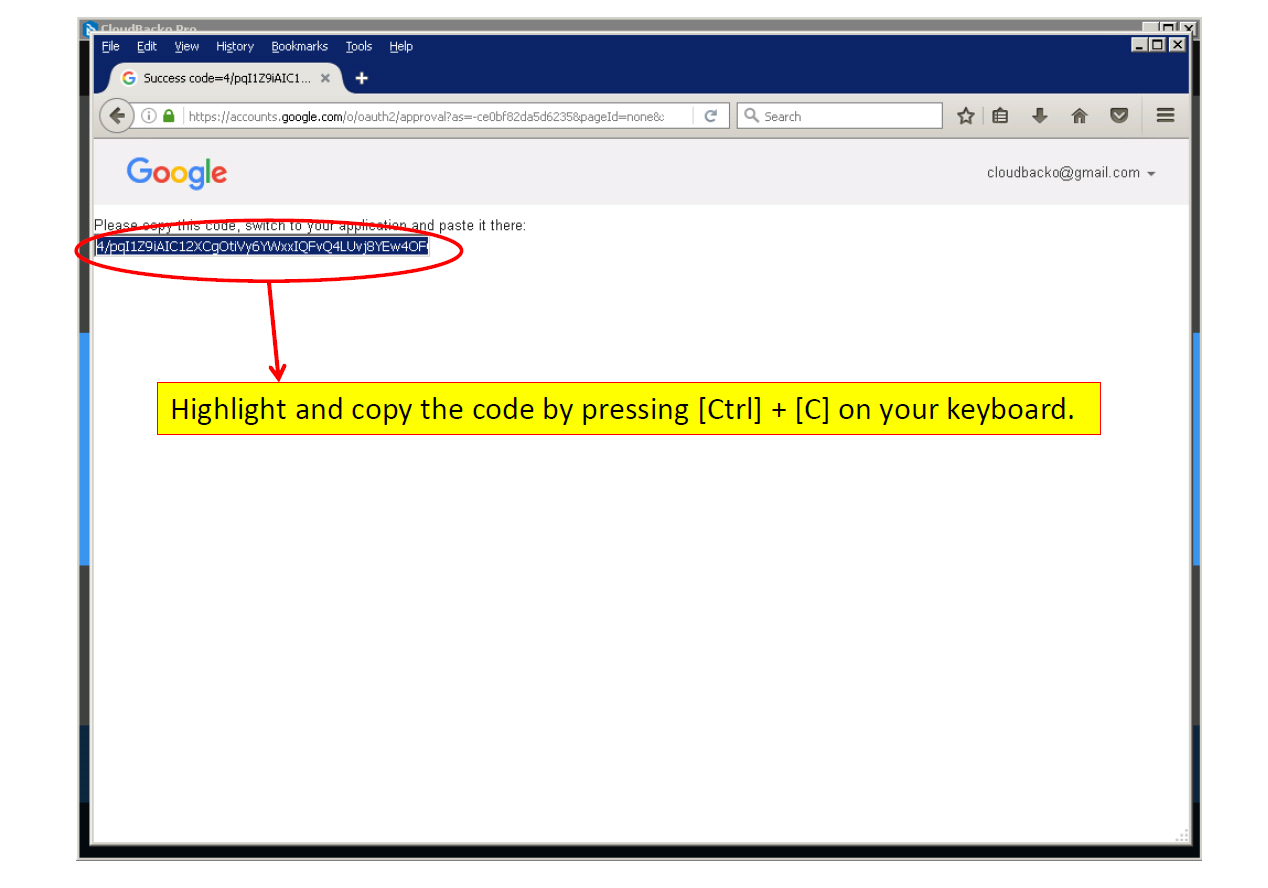Open the Tools menu
This screenshot has width=1268, height=888.
click(x=359, y=47)
